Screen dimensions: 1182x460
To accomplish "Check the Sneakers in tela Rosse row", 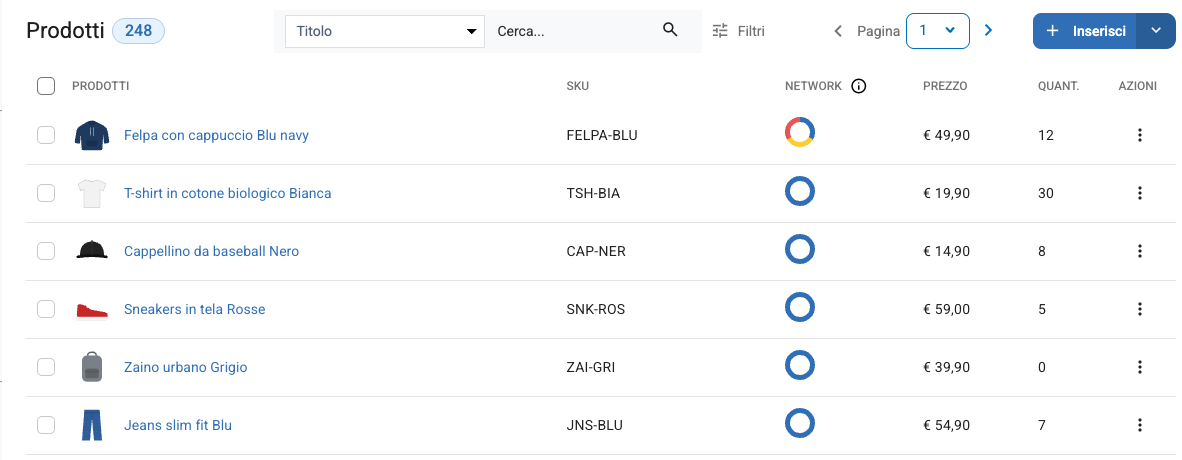I will (46, 309).
